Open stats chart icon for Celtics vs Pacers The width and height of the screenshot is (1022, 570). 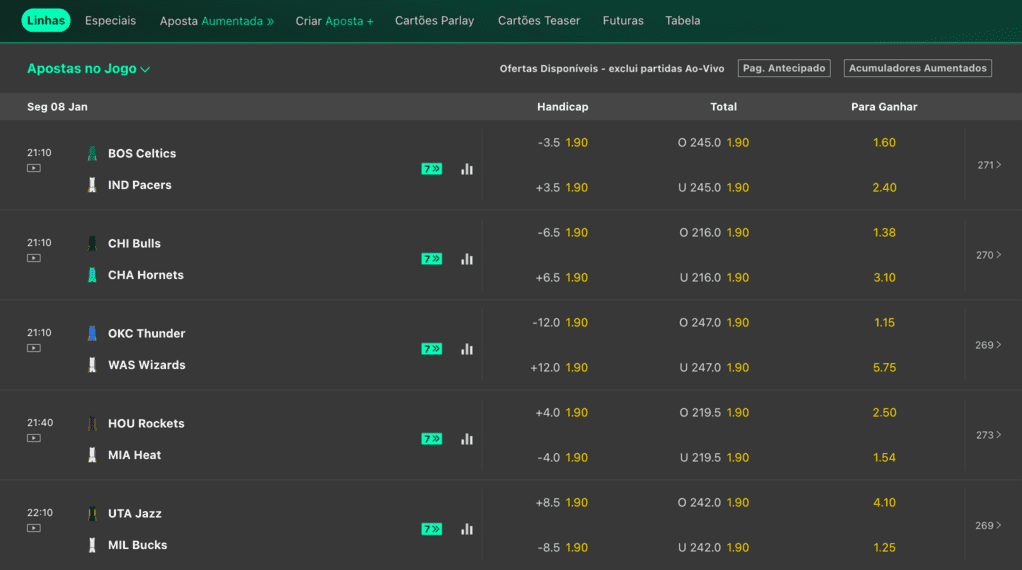[467, 169]
